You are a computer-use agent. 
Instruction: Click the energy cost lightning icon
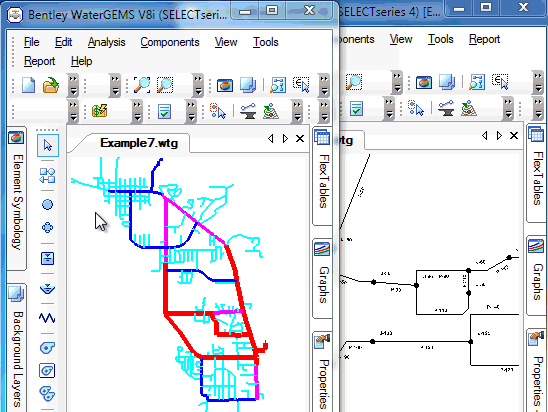point(100,111)
